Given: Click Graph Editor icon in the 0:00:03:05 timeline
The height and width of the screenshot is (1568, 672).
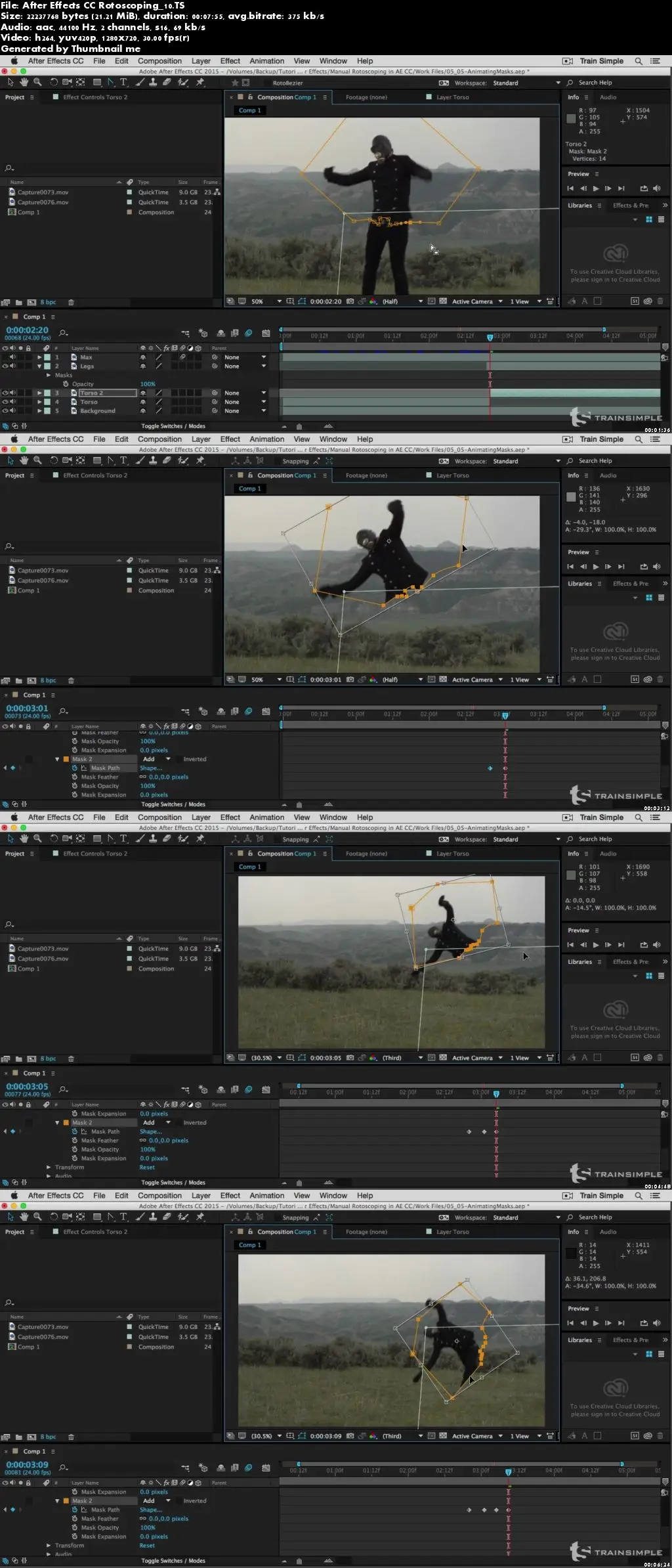Looking at the screenshot, I should point(266,1090).
